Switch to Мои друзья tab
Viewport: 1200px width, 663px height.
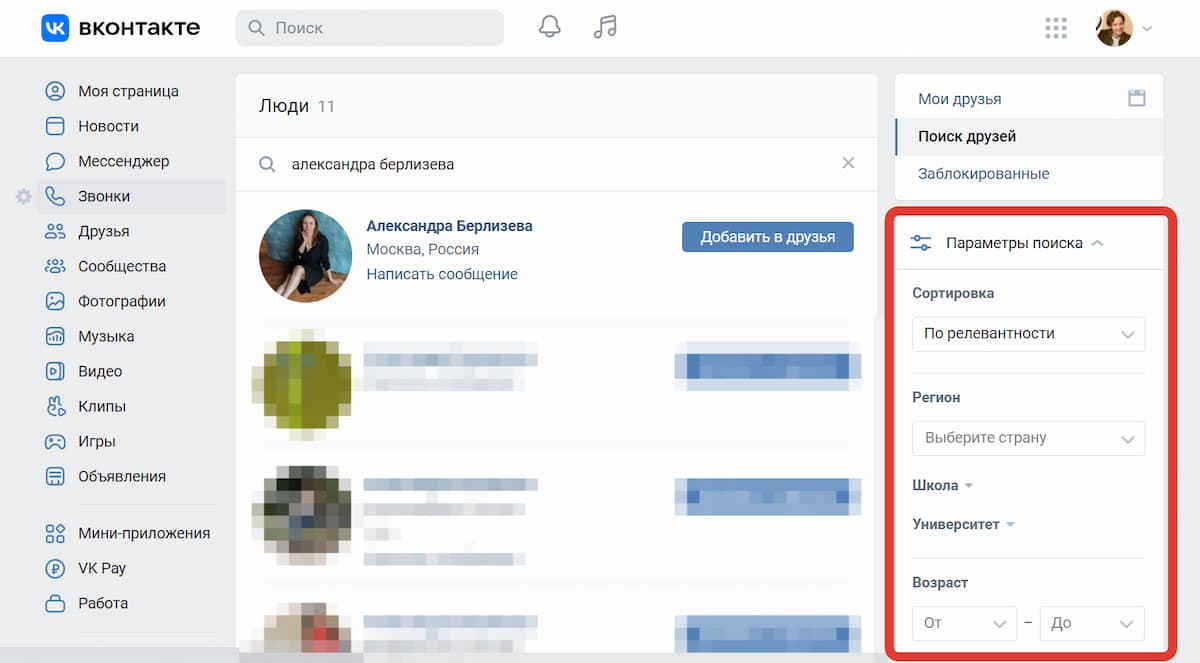click(x=959, y=99)
